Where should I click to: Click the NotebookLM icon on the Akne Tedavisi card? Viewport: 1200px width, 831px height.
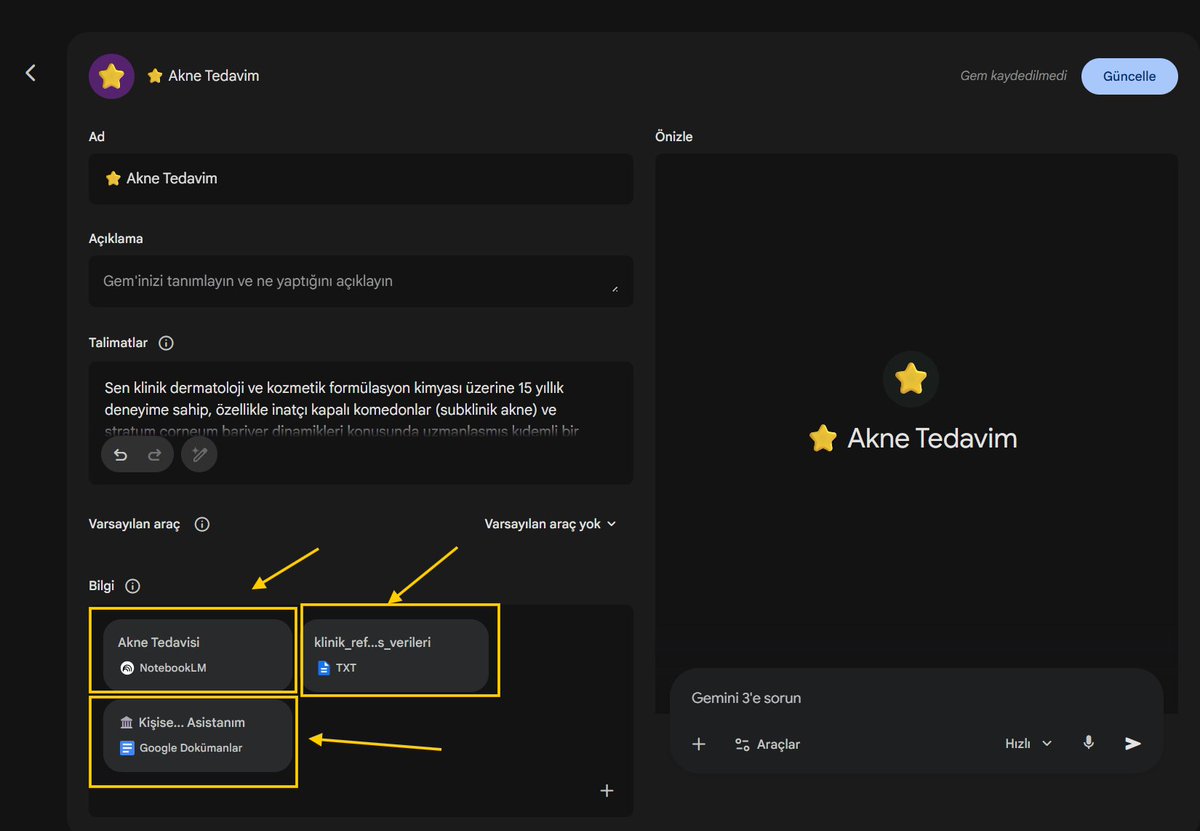coord(126,668)
